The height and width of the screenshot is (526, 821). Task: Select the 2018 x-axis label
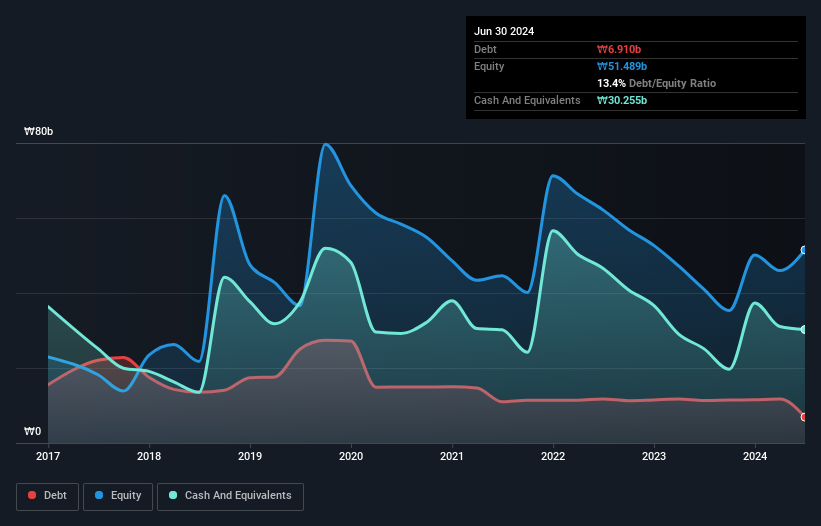pos(149,456)
